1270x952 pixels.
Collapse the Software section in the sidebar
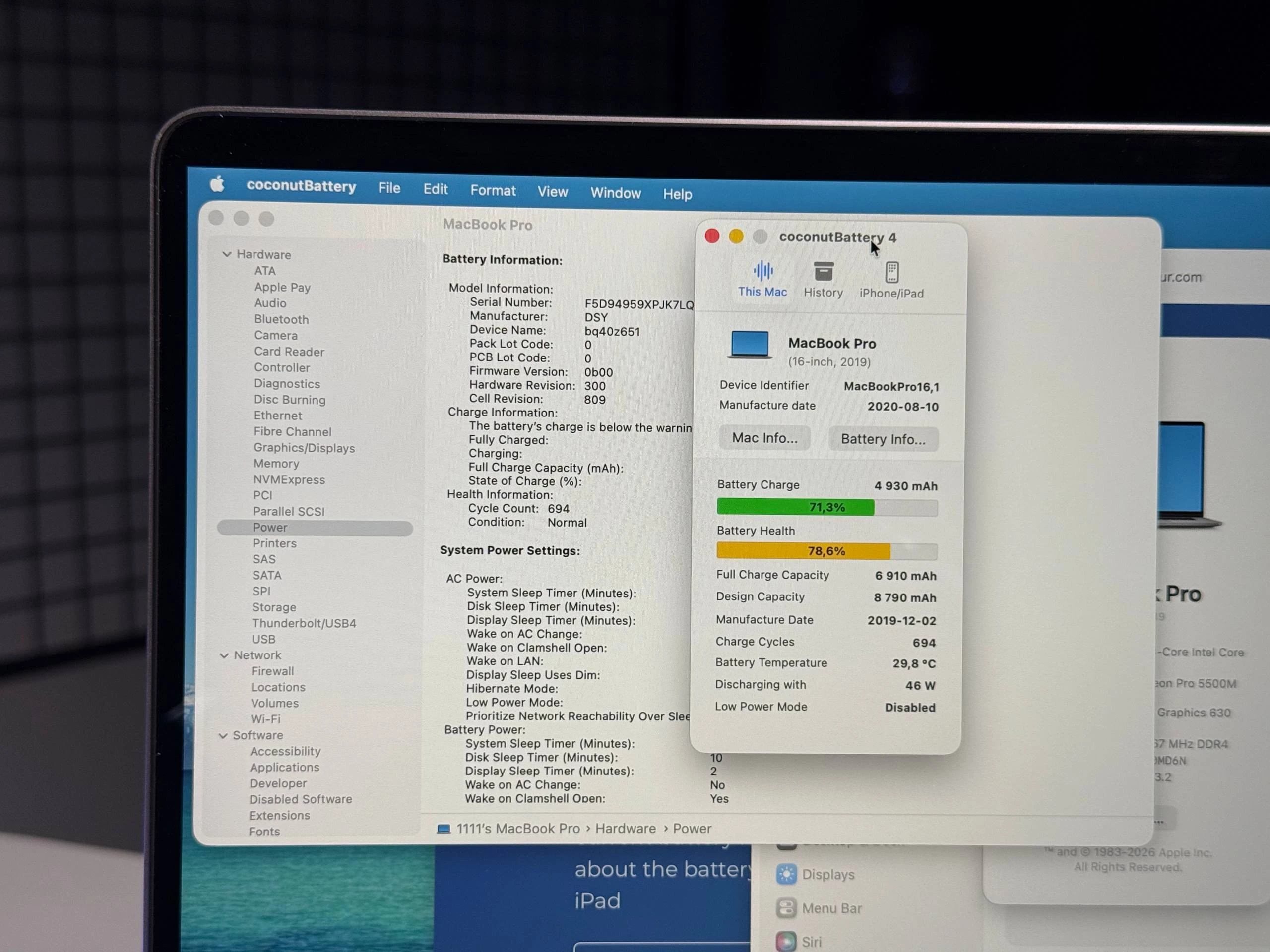pos(223,735)
